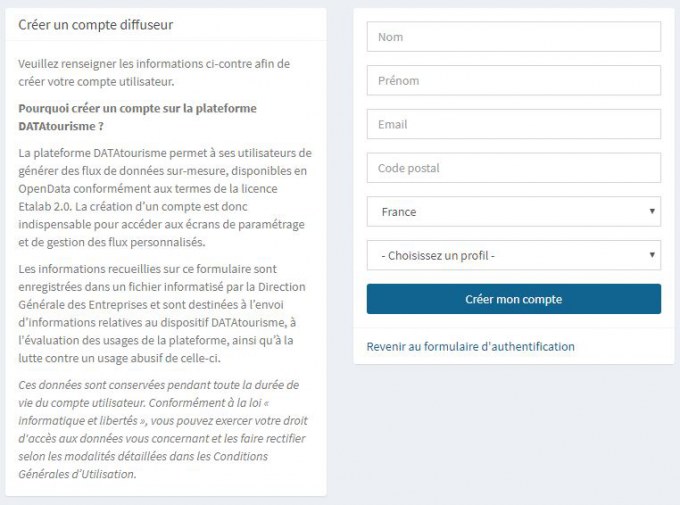
Task: Click the italic 'Ces données sont conservées' paragraph
Action: (165, 429)
